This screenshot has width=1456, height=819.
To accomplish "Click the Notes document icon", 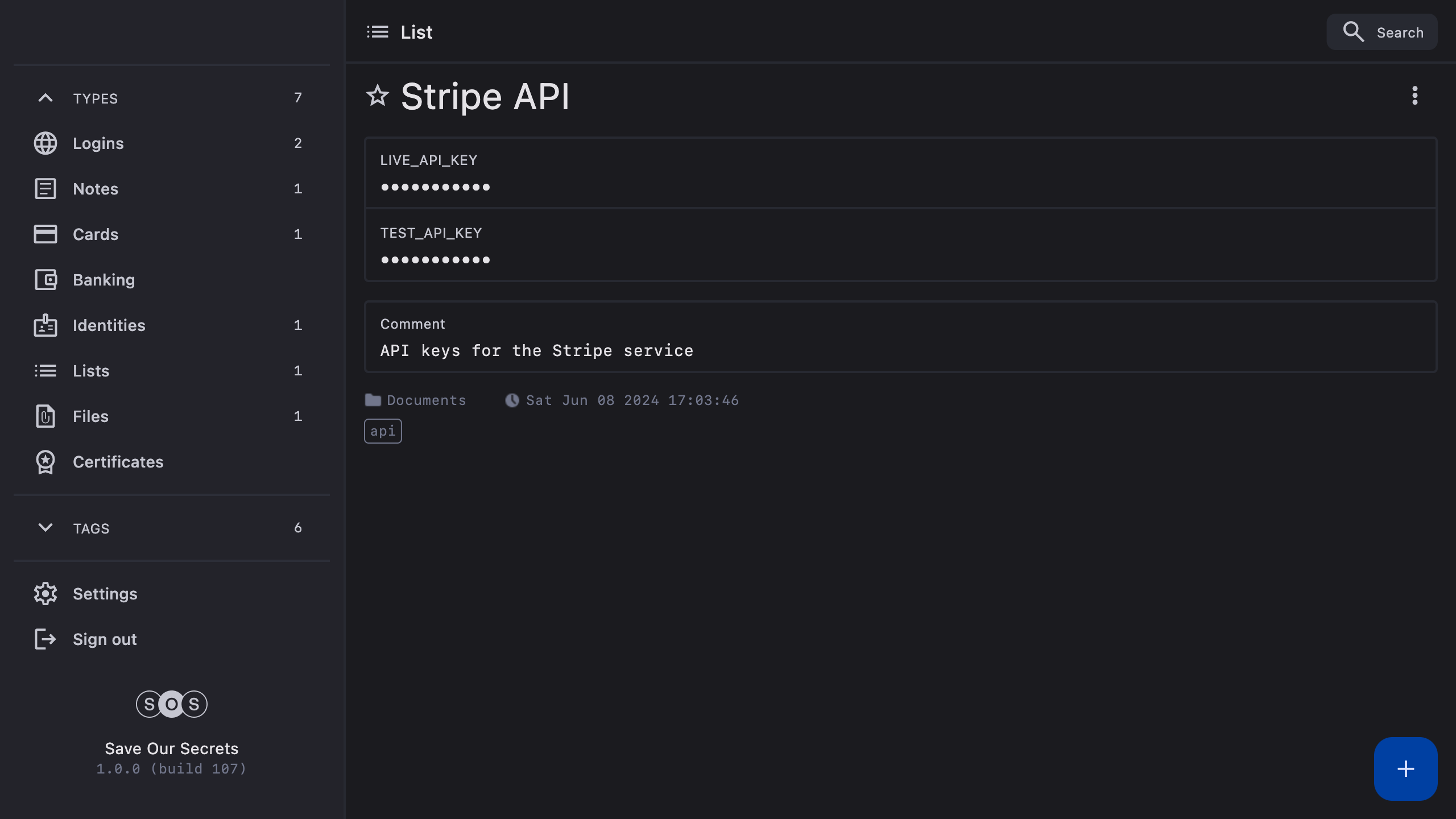I will pos(45,189).
